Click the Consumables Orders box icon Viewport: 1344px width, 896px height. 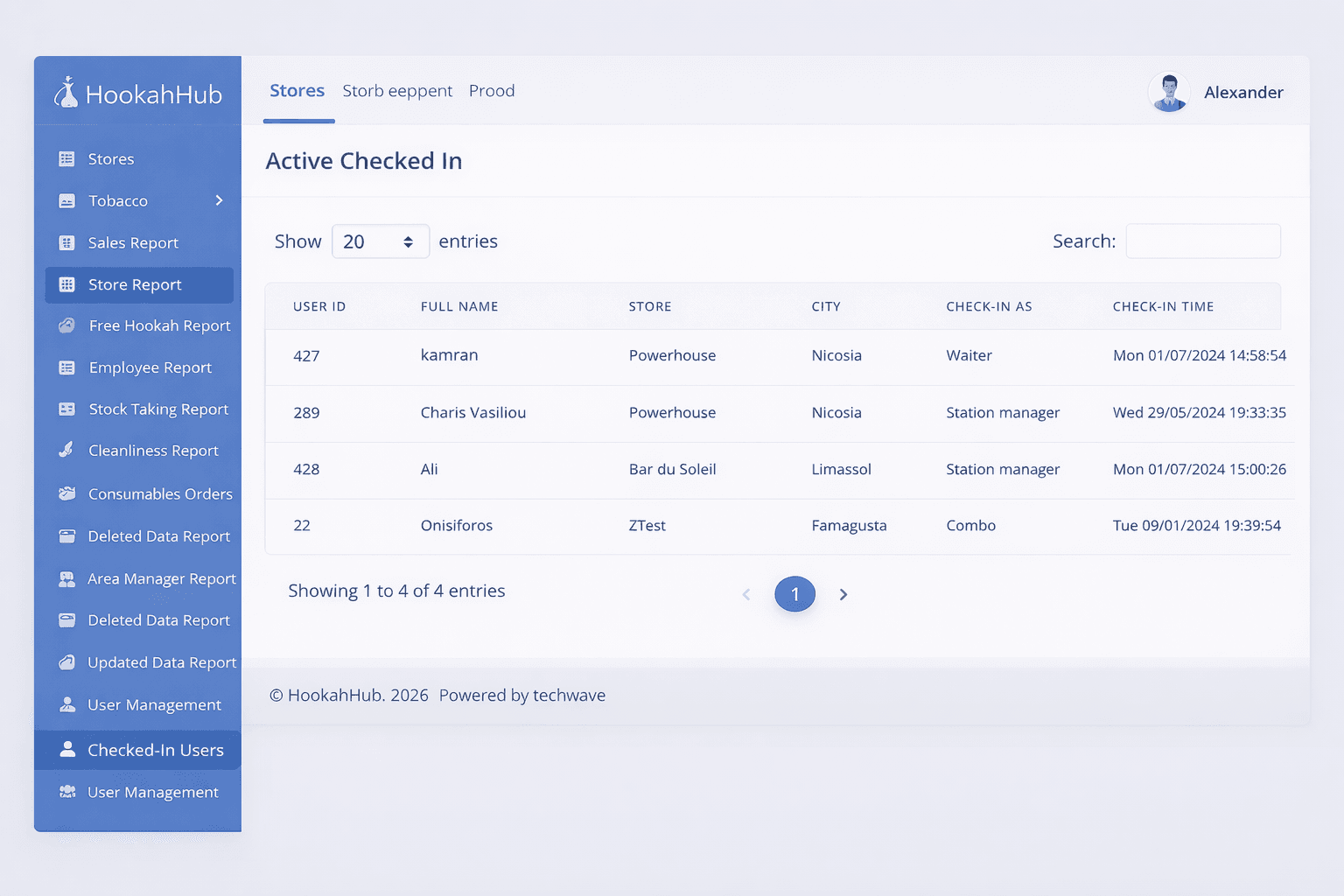67,493
